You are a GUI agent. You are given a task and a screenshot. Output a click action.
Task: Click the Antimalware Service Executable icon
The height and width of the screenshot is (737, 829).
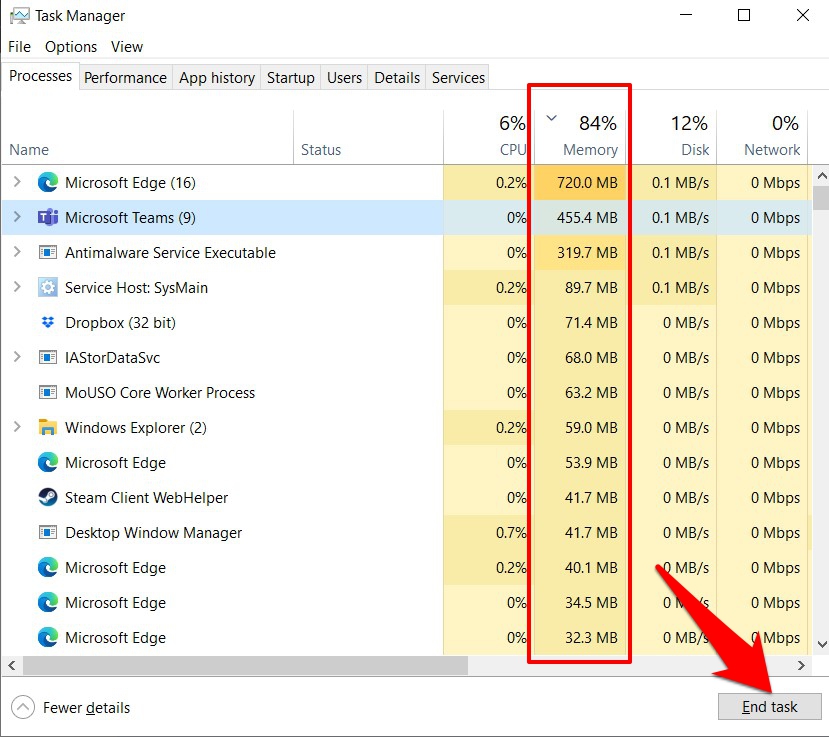47,252
